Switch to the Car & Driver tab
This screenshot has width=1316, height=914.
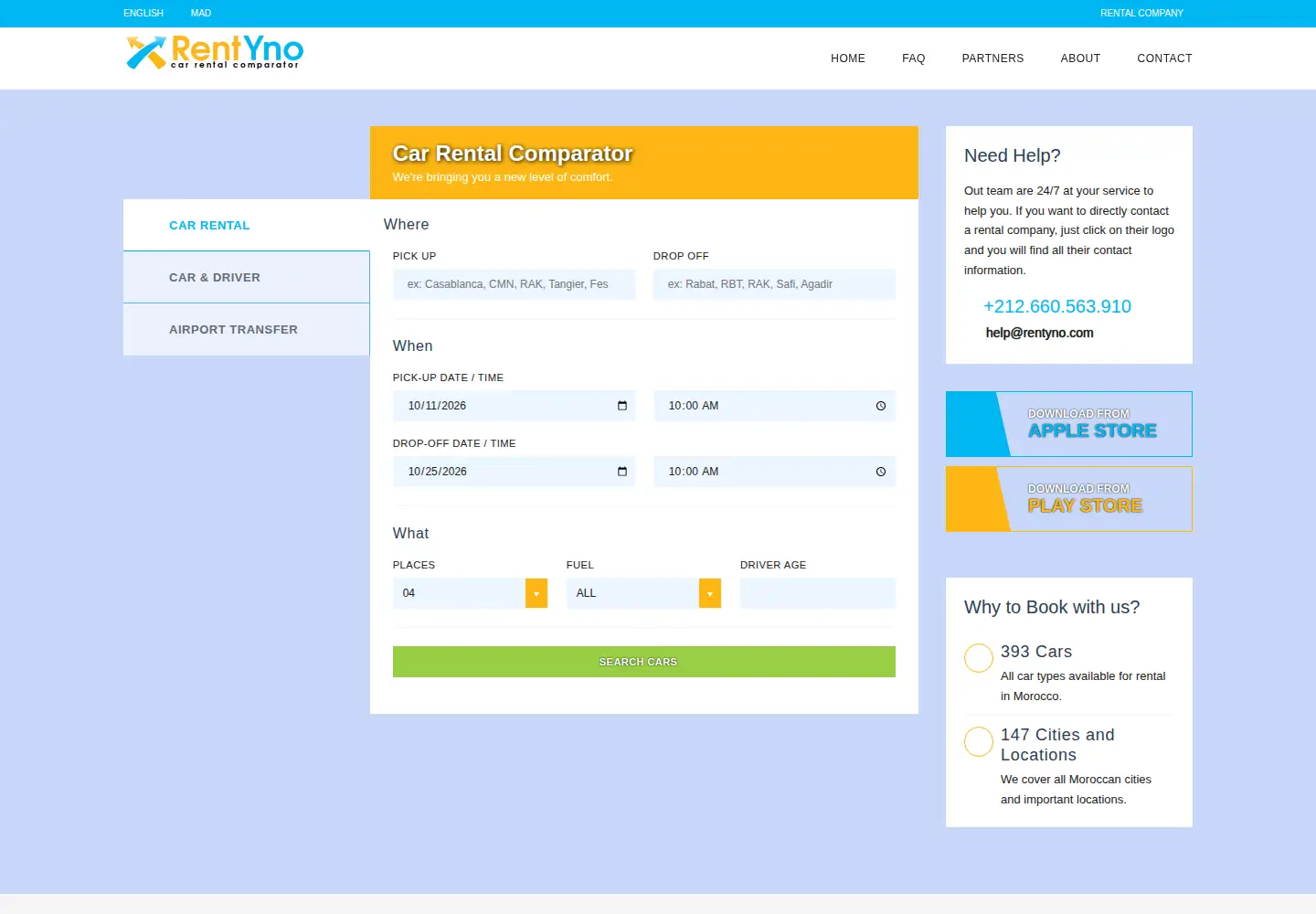point(247,277)
